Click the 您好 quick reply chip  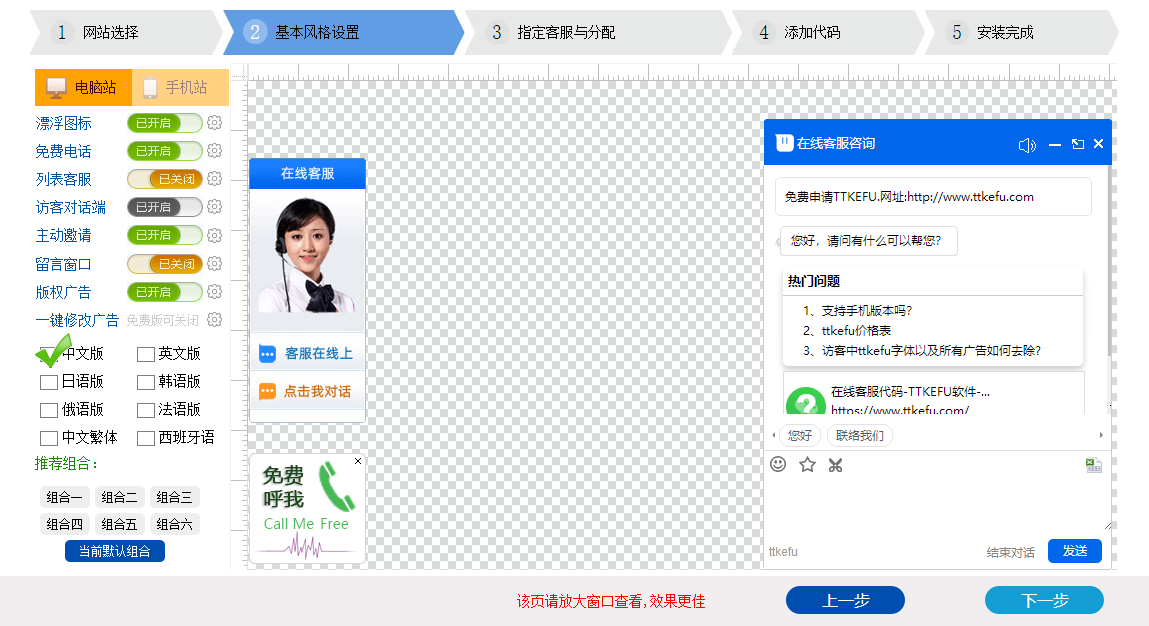pos(799,435)
